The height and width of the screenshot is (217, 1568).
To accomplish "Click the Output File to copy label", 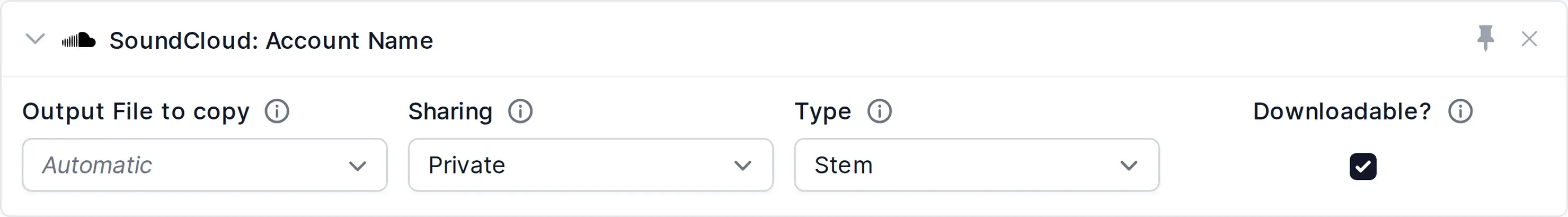I will (136, 112).
